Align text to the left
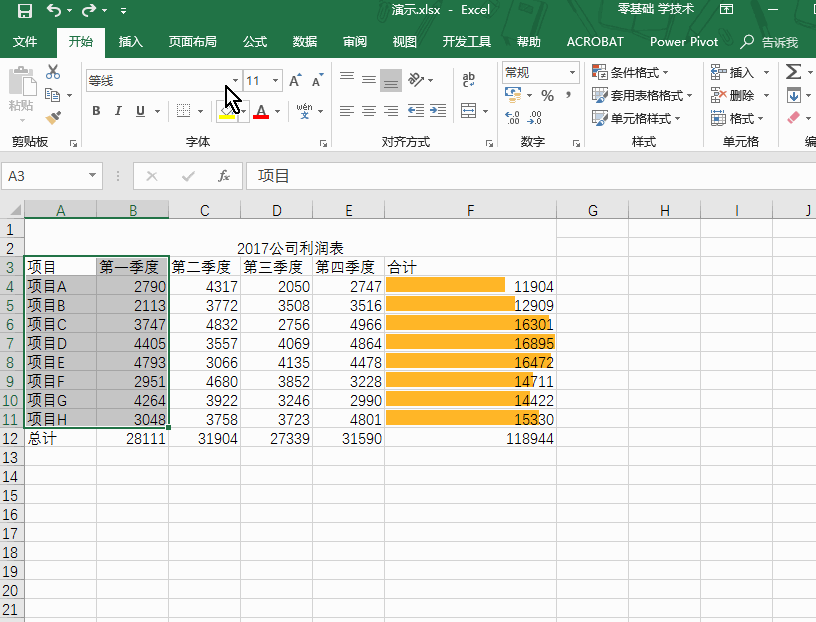 (347, 111)
